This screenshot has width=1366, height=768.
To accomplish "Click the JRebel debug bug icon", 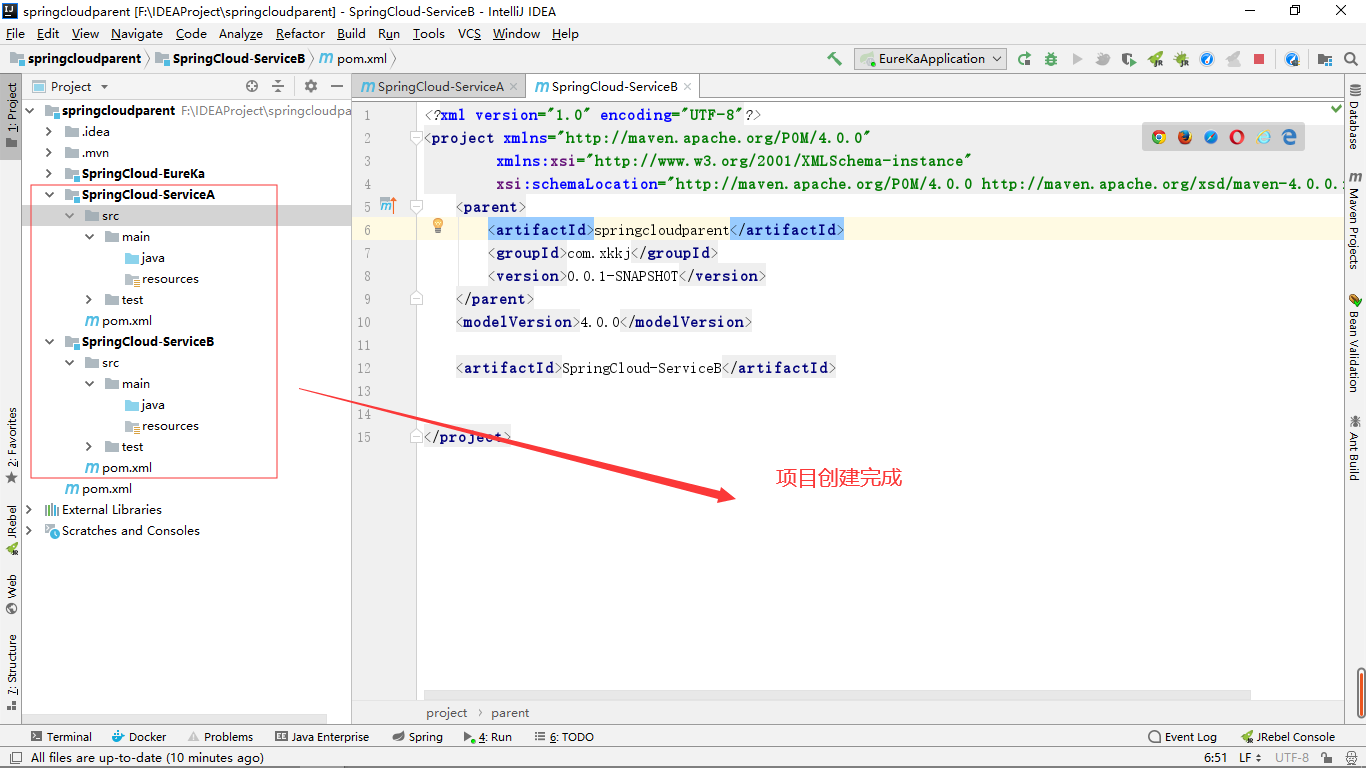I will pyautogui.click(x=1181, y=59).
